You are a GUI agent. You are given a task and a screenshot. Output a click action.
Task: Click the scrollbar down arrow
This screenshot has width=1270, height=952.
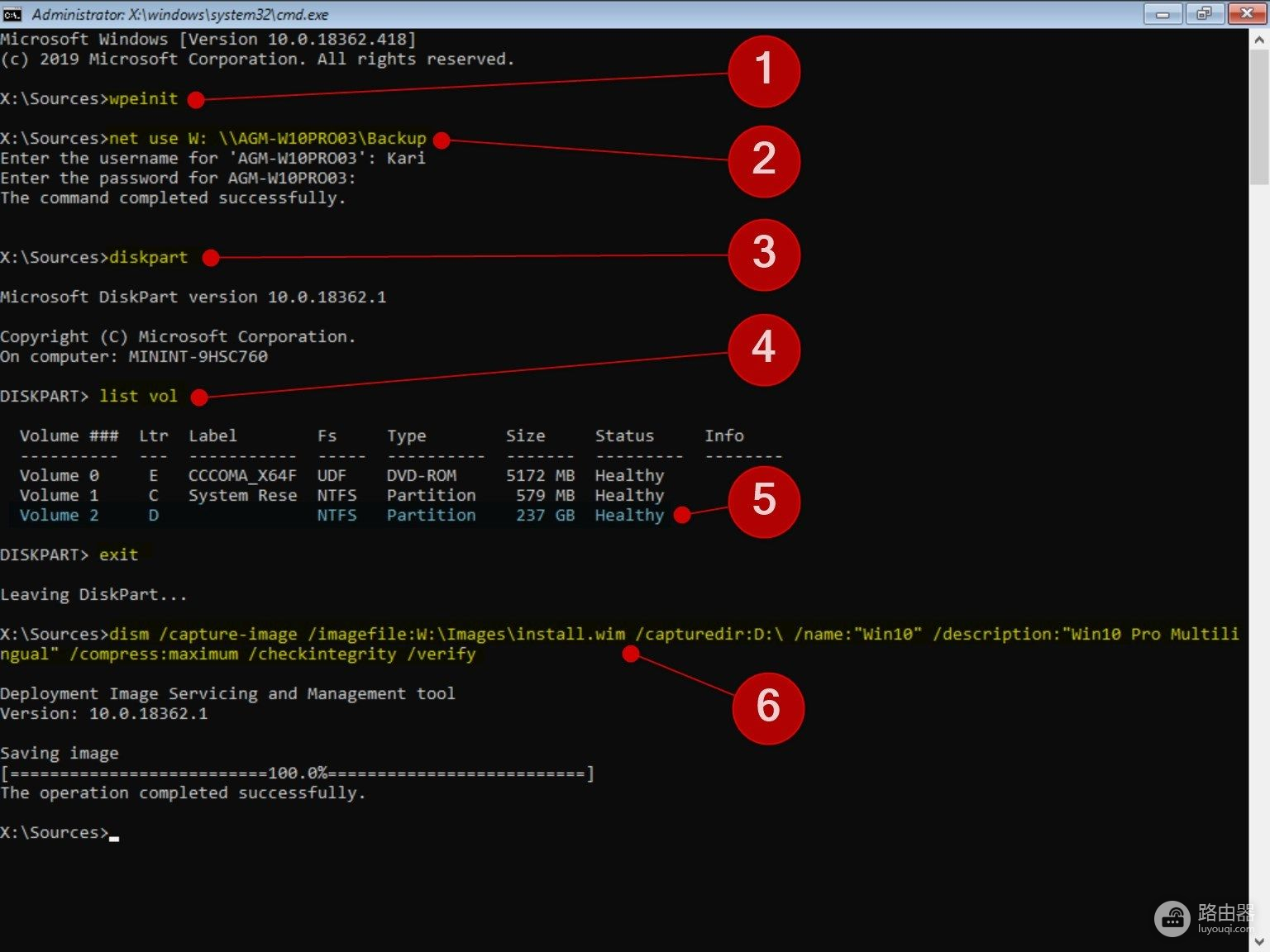(x=1259, y=940)
